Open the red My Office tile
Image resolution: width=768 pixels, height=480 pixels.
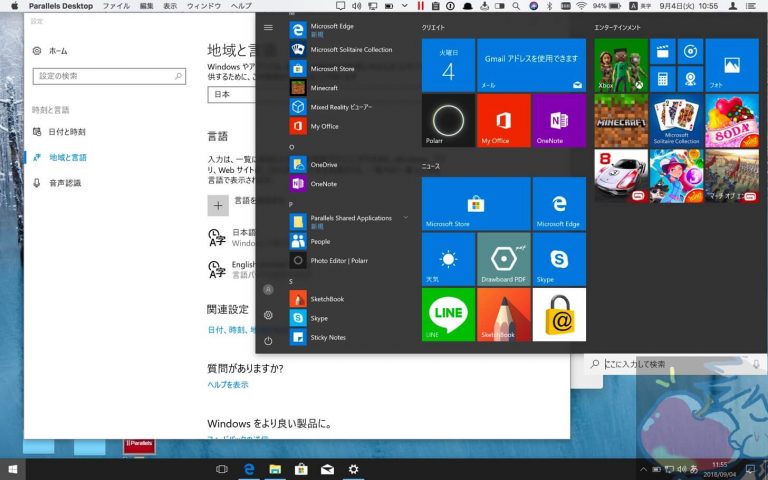click(504, 120)
